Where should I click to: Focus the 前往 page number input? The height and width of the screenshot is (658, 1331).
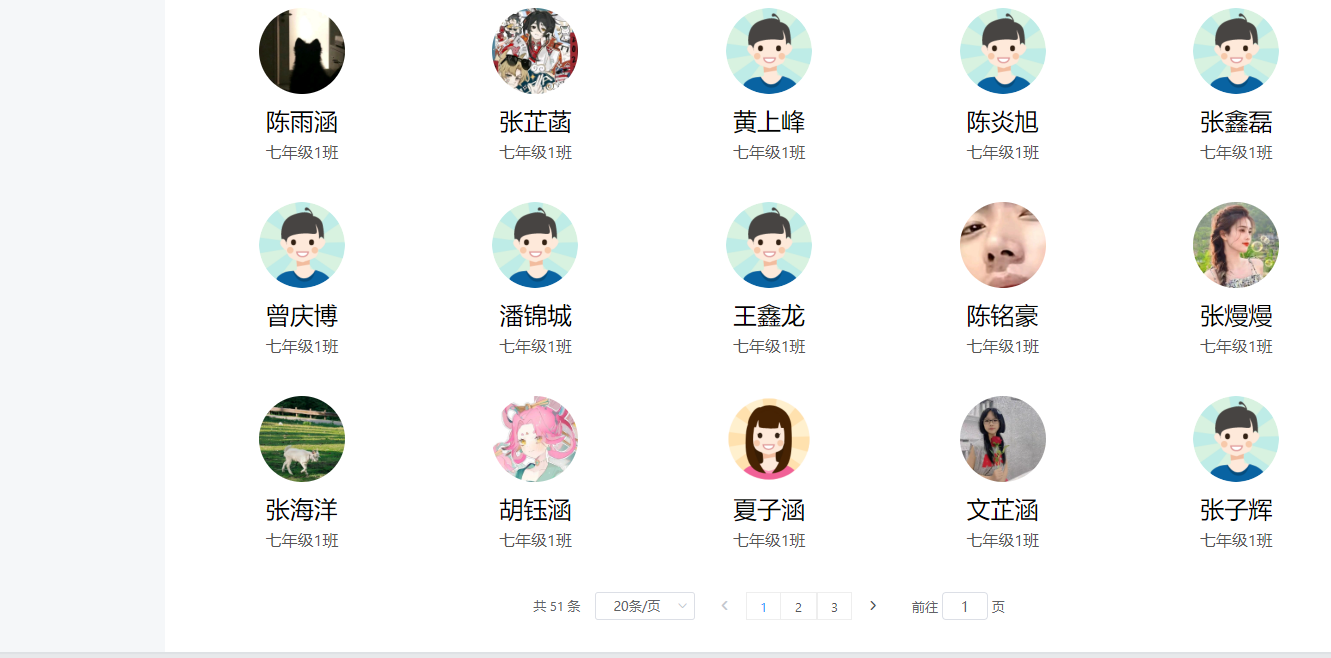pos(965,606)
